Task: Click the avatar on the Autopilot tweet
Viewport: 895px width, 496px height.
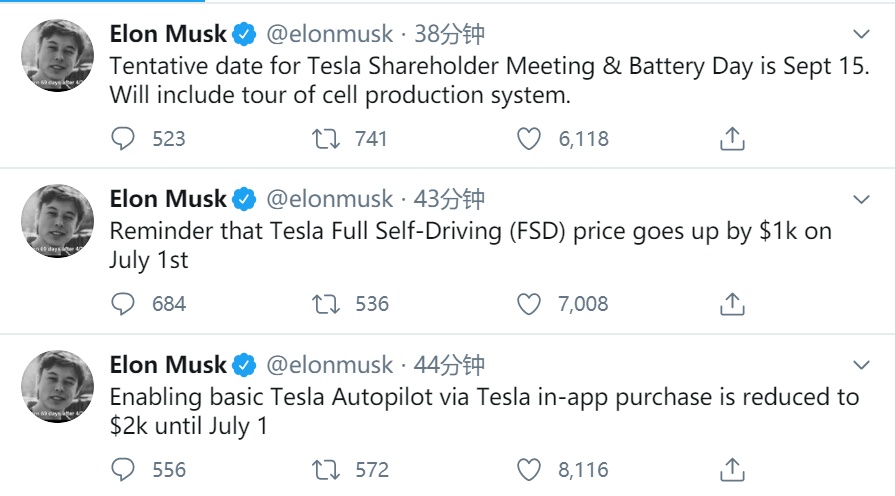Action: (x=57, y=387)
